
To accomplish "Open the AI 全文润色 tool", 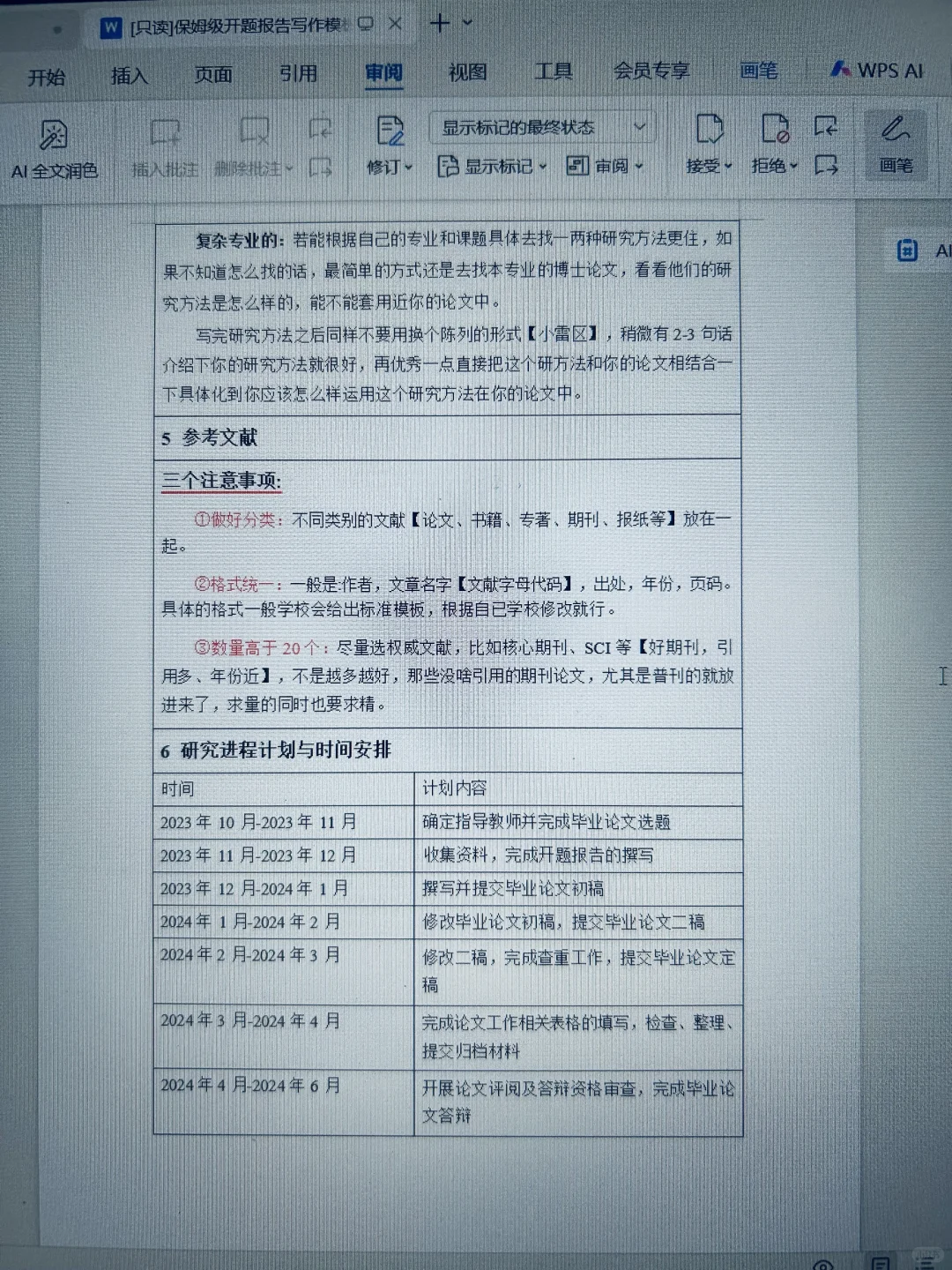I will 54,150.
